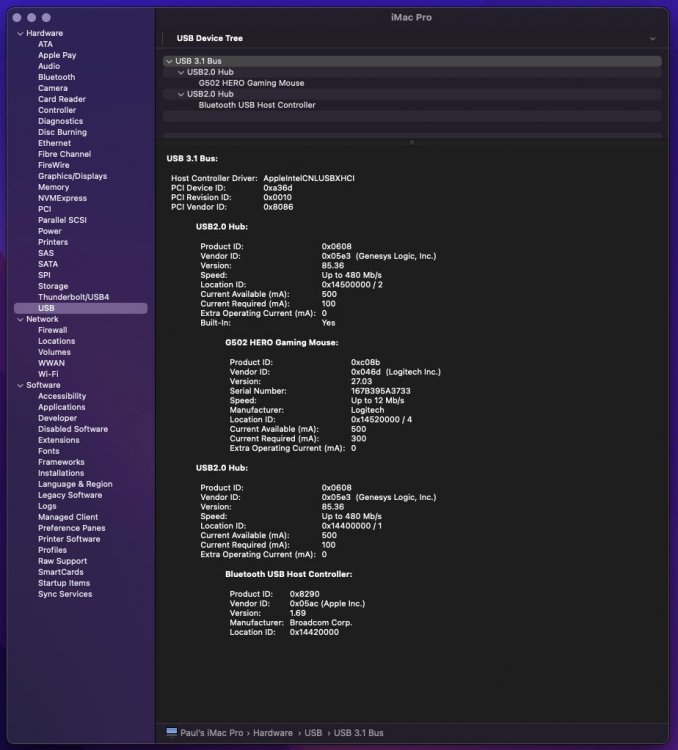
Task: Collapse the Network section chevron
Action: [20, 320]
